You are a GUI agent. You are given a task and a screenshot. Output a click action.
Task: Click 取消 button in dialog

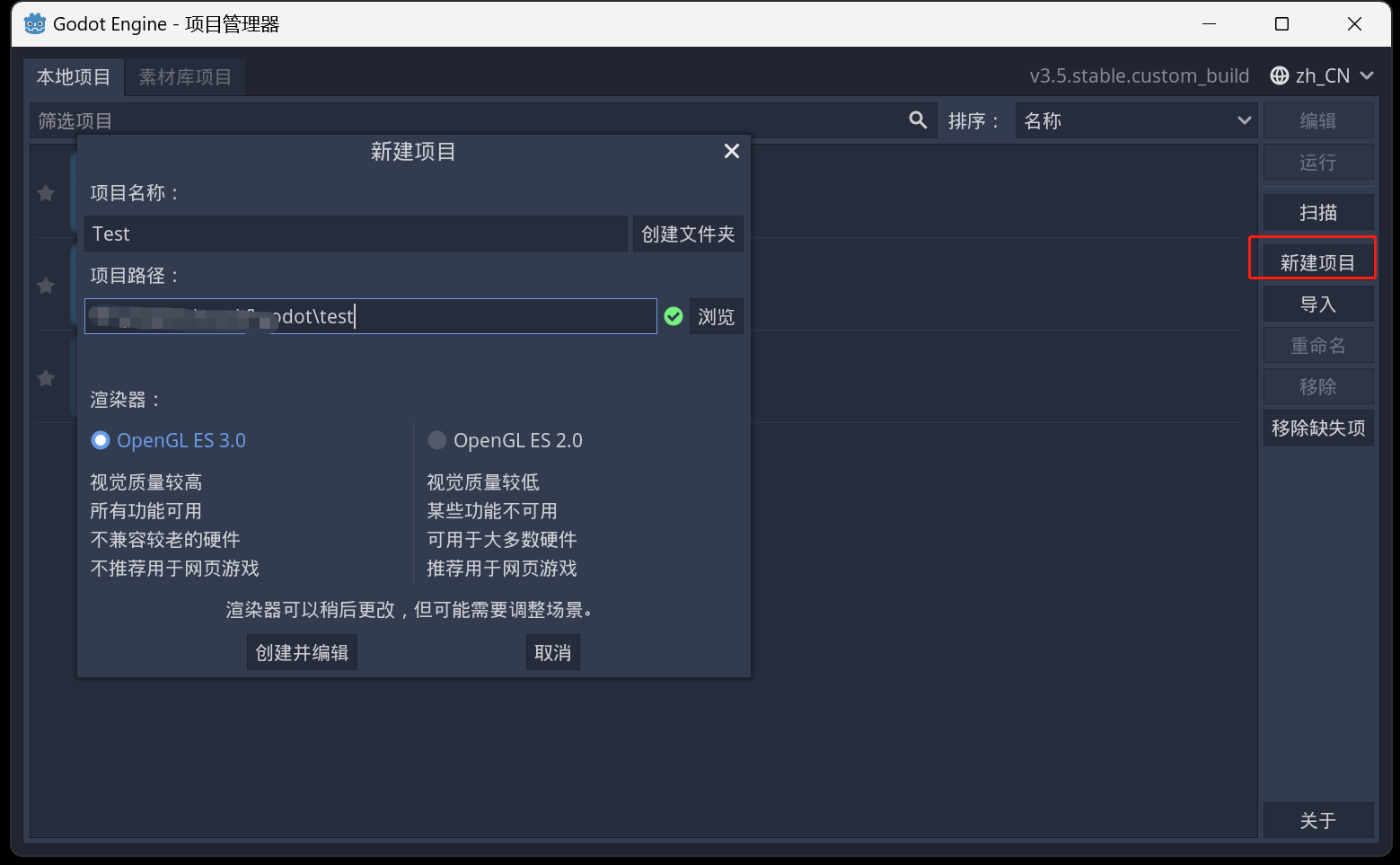pyautogui.click(x=552, y=652)
